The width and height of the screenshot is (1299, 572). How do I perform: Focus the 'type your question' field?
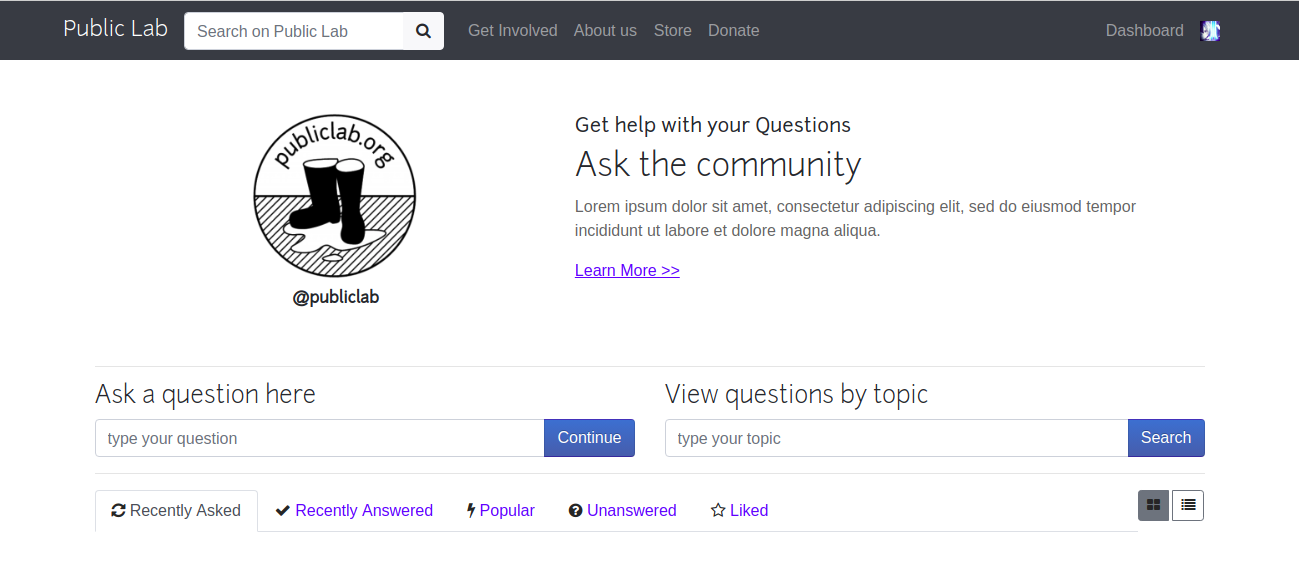click(x=320, y=438)
